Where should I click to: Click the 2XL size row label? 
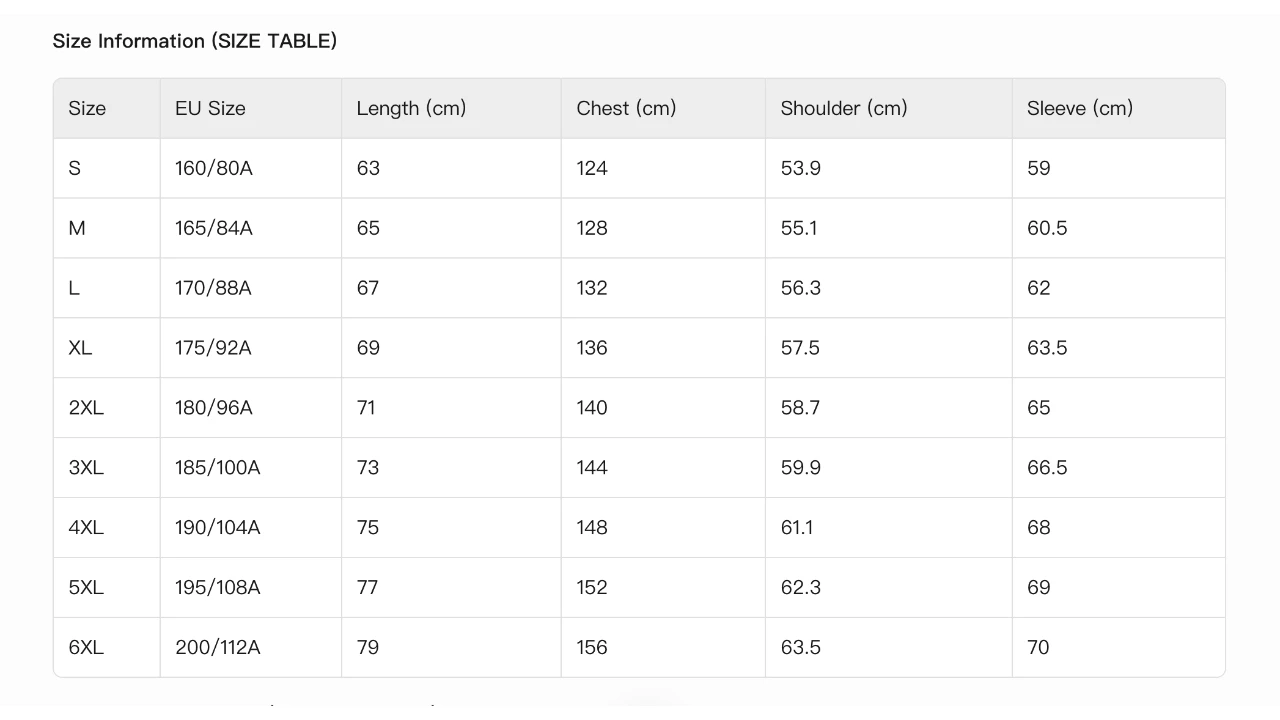86,408
